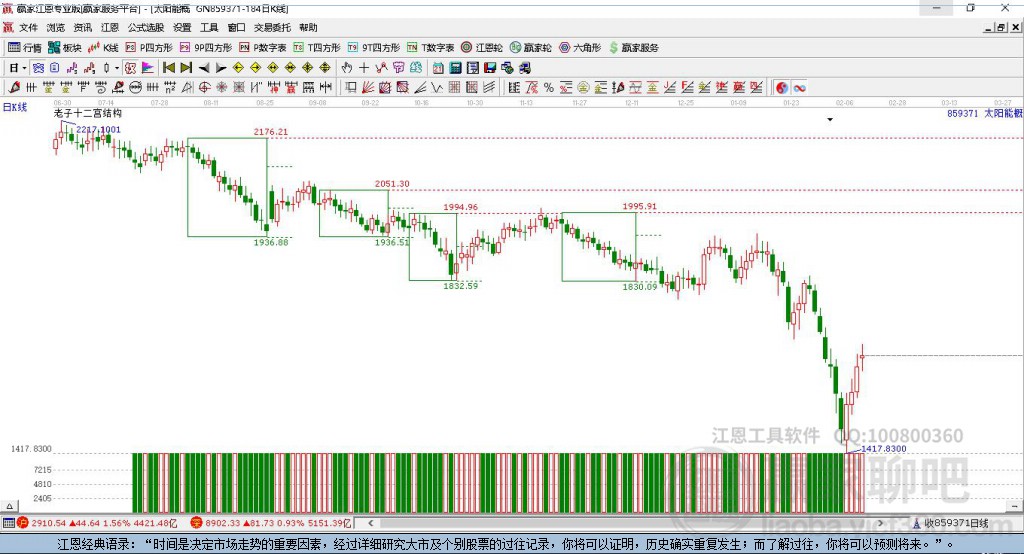Screen dimensions: 1024x554
Task: Select the crosshair cursor tool
Action: (364, 68)
